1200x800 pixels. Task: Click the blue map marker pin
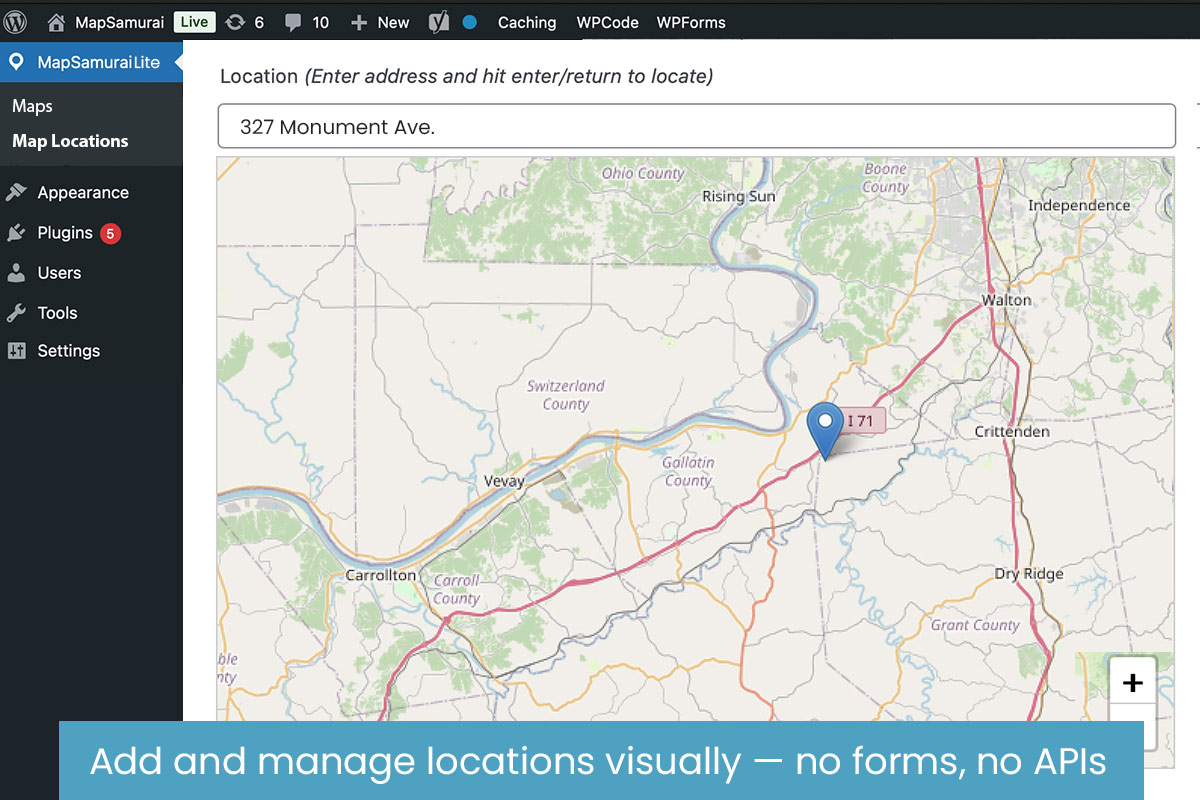click(825, 428)
